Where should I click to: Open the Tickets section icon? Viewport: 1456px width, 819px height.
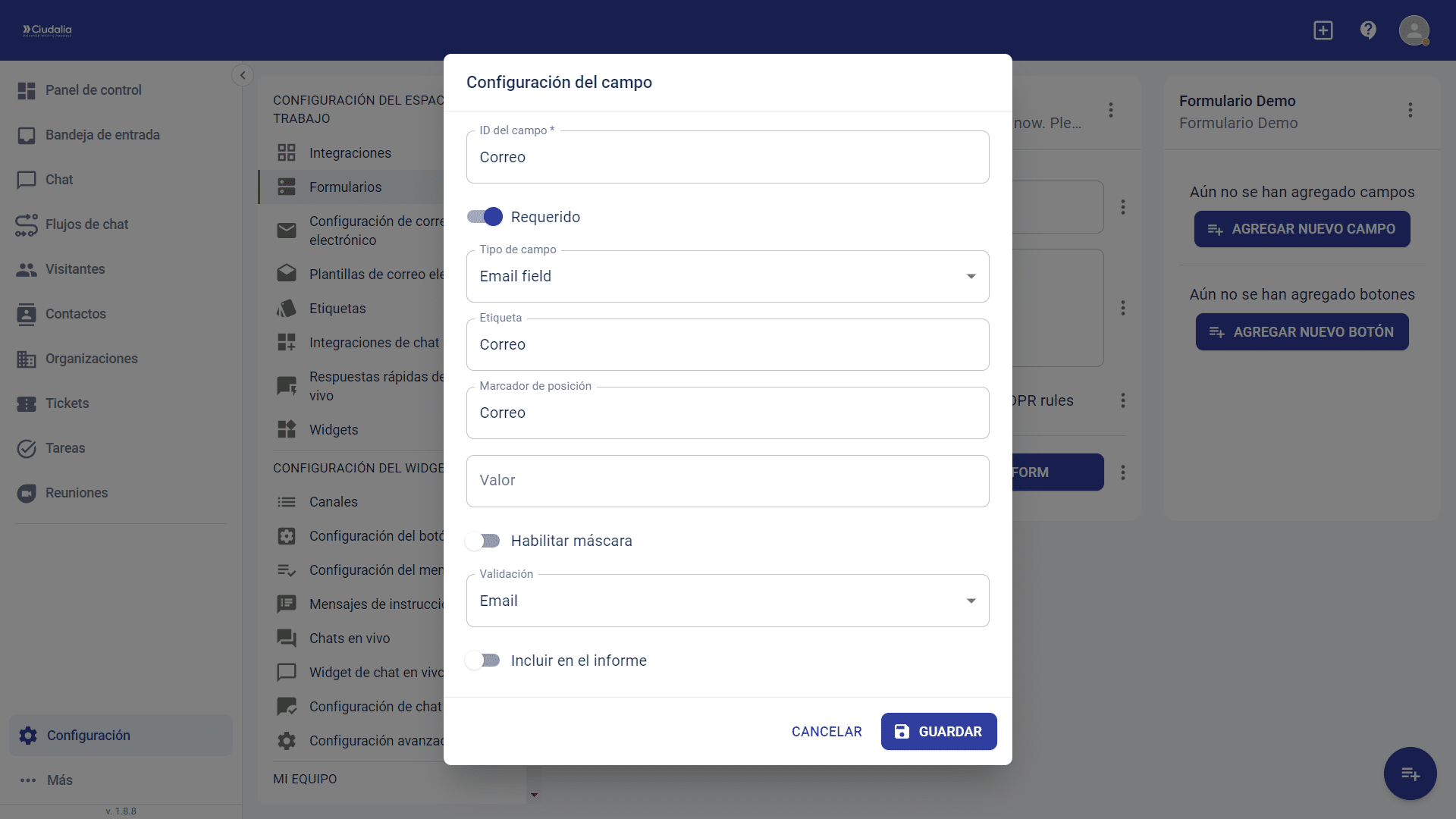point(27,404)
